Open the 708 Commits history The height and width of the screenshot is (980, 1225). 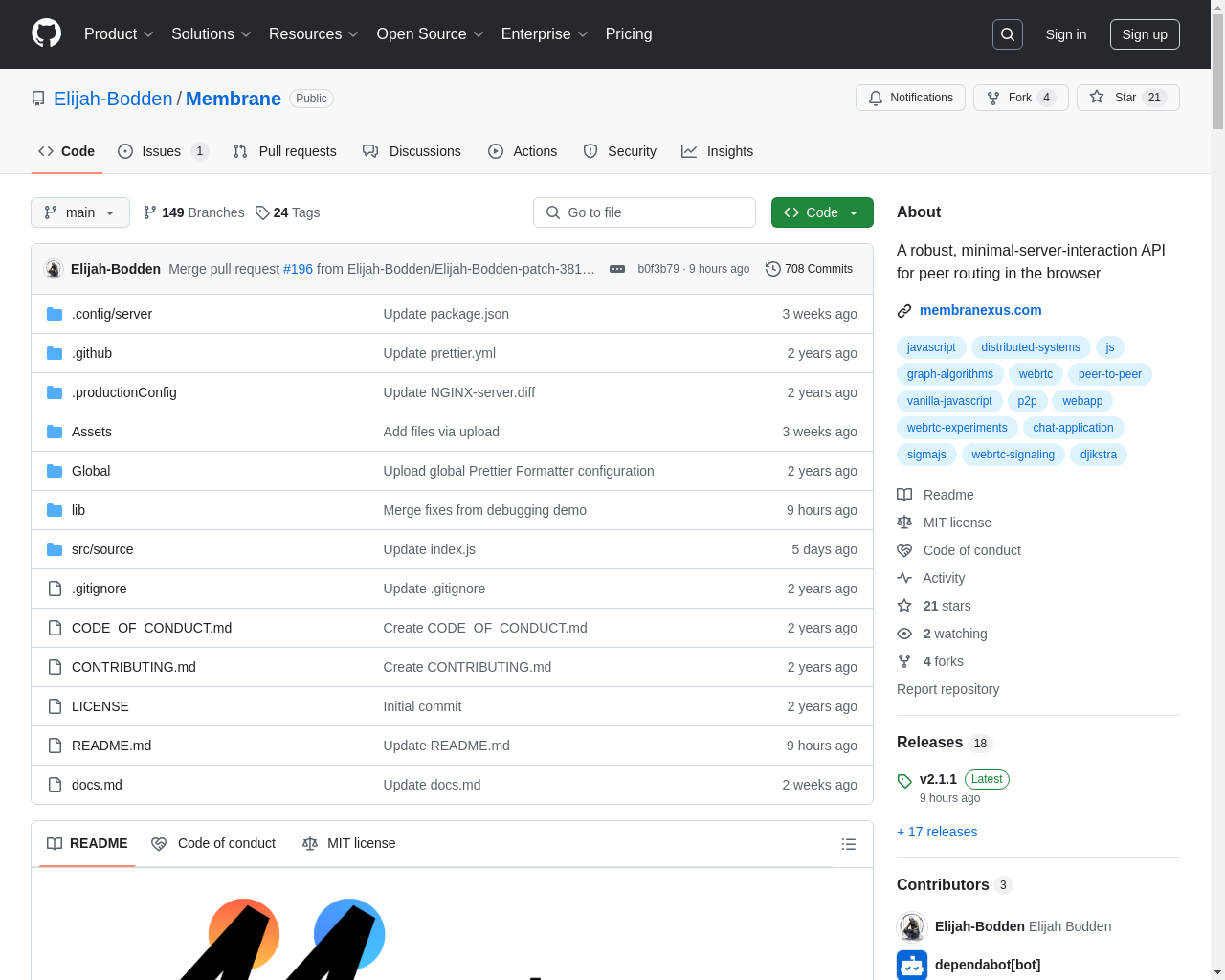[809, 269]
